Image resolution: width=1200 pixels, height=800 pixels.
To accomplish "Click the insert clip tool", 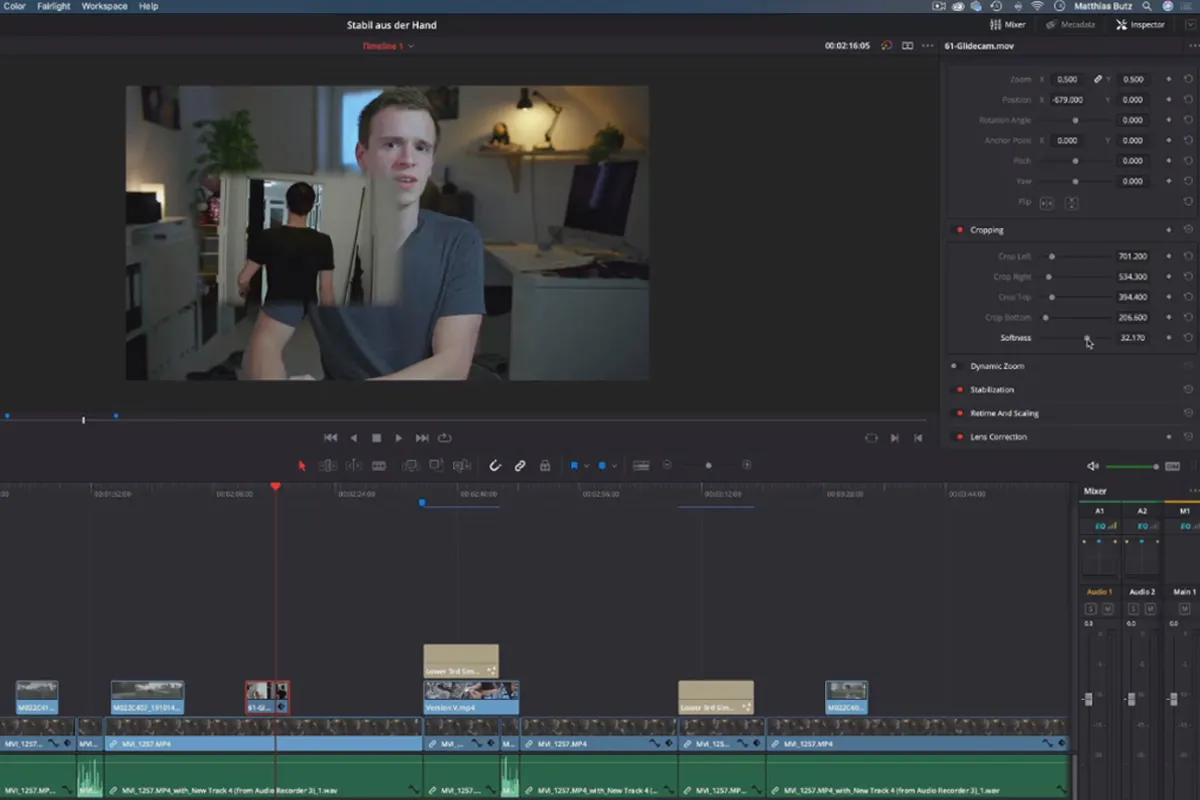I will click(x=410, y=466).
